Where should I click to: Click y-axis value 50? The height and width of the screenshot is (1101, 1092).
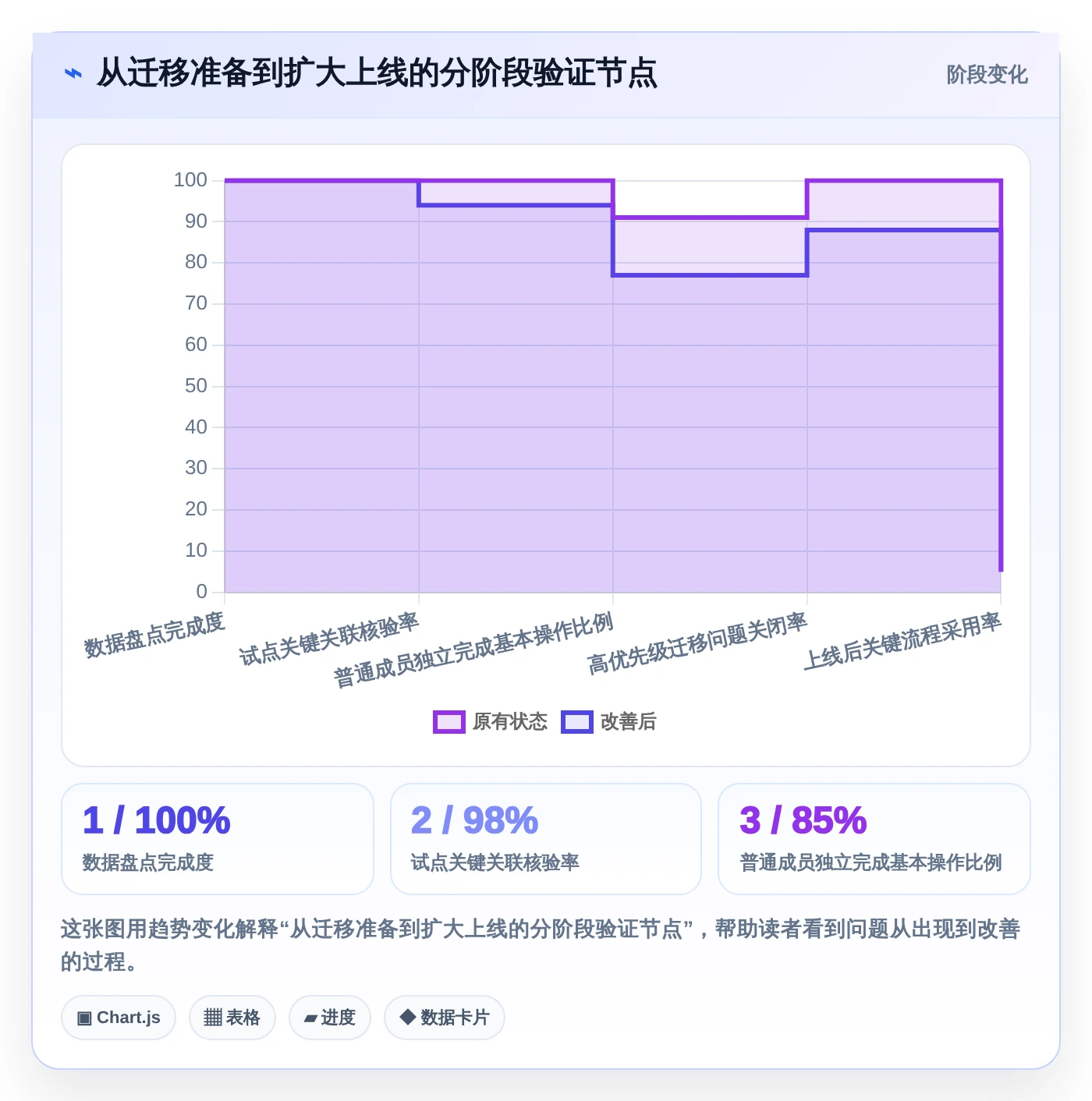[196, 386]
